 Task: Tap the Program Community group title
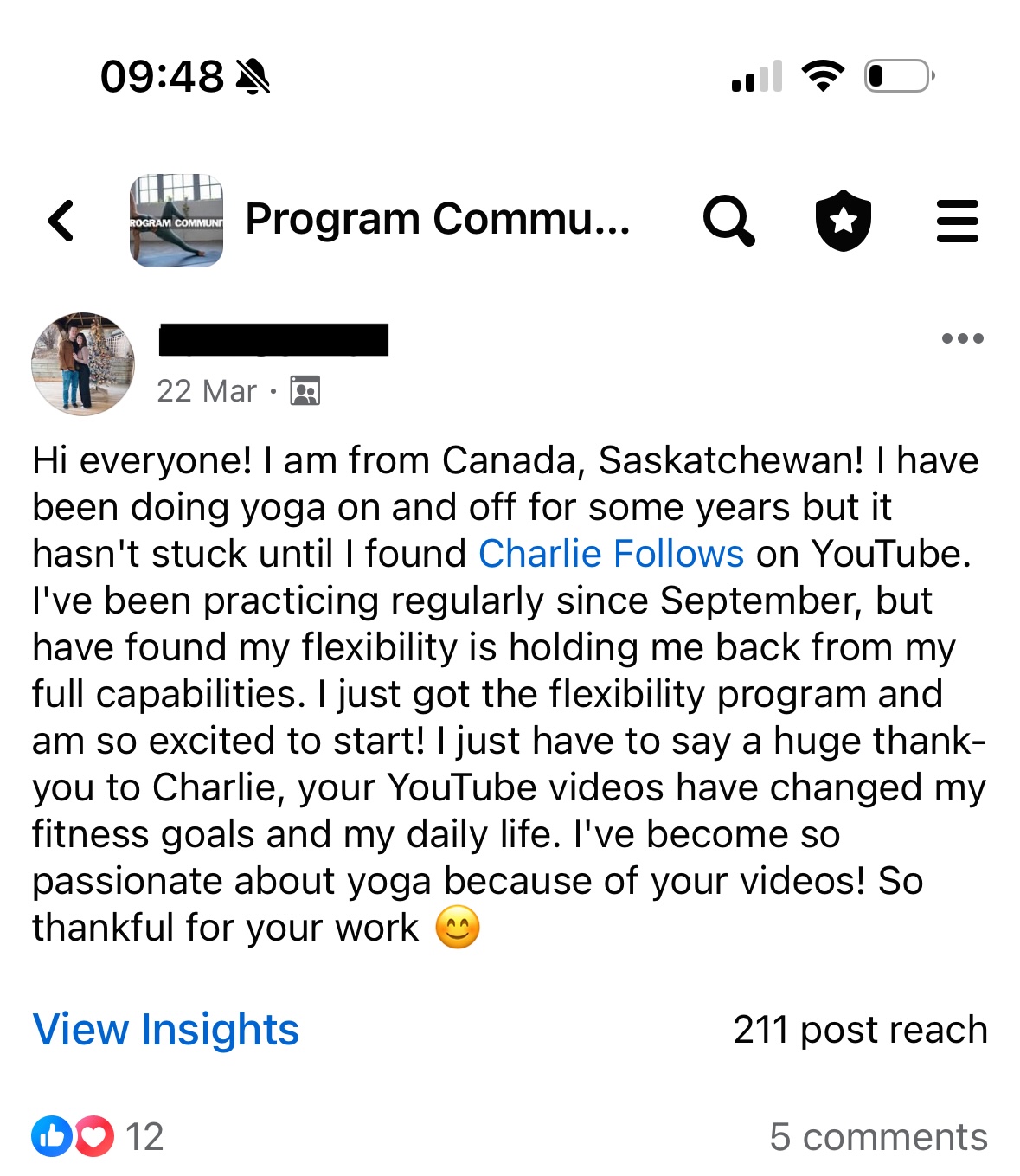(437, 220)
